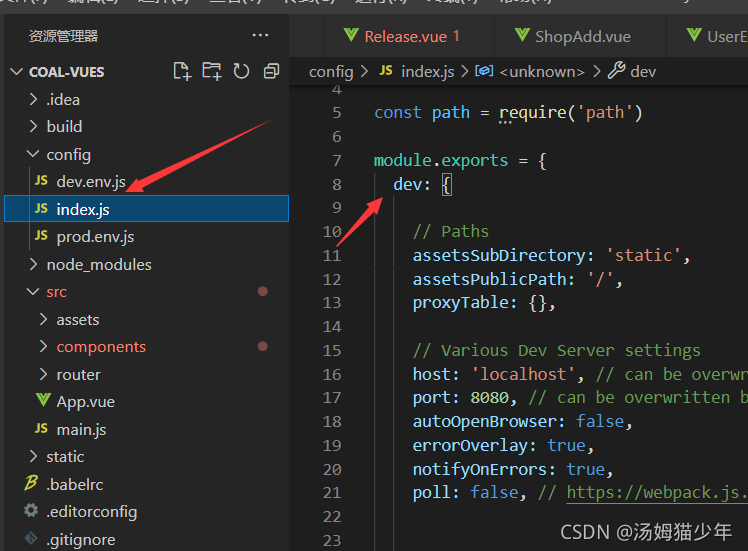
Task: Collapse all folders with the collapse icon
Action: pyautogui.click(x=271, y=72)
